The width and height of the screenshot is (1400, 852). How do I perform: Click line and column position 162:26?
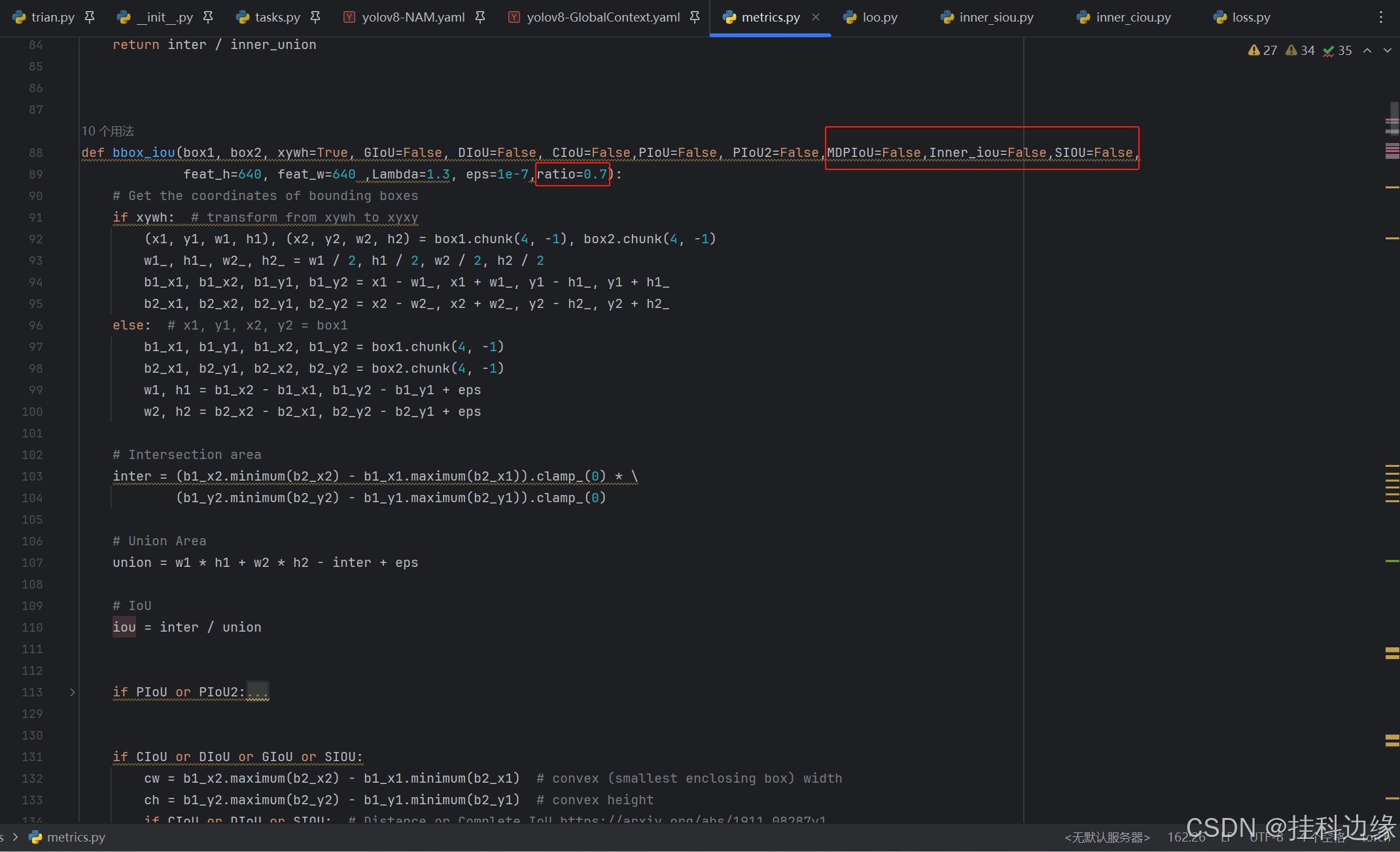pyautogui.click(x=1185, y=837)
